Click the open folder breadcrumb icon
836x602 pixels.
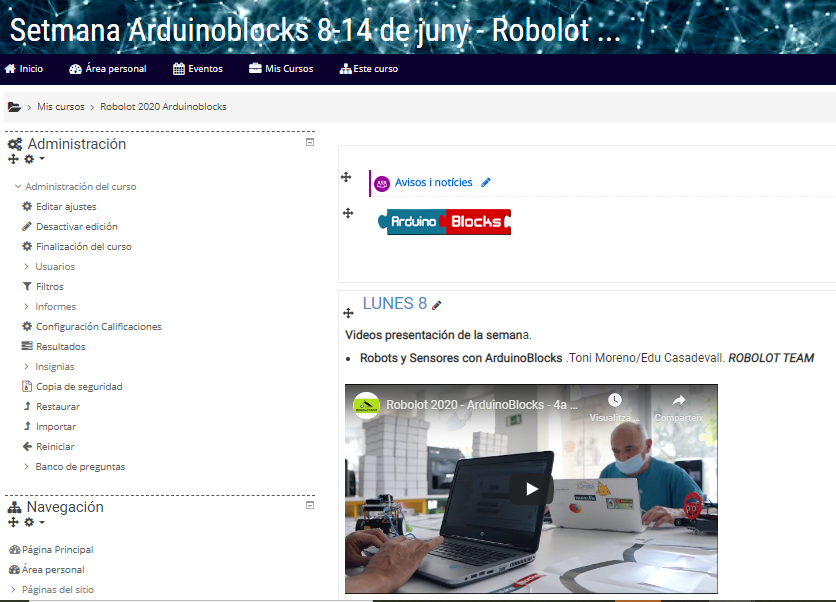click(x=14, y=107)
